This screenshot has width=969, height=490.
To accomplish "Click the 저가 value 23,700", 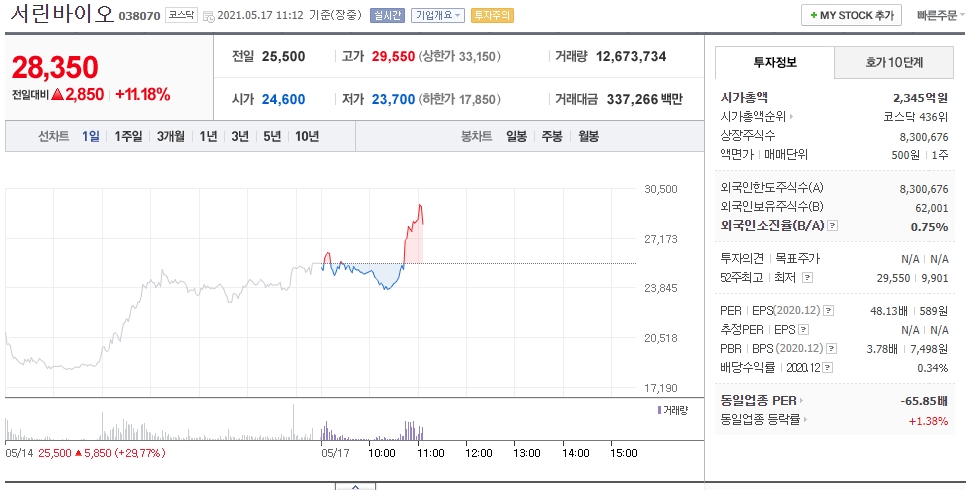I will pyautogui.click(x=393, y=99).
